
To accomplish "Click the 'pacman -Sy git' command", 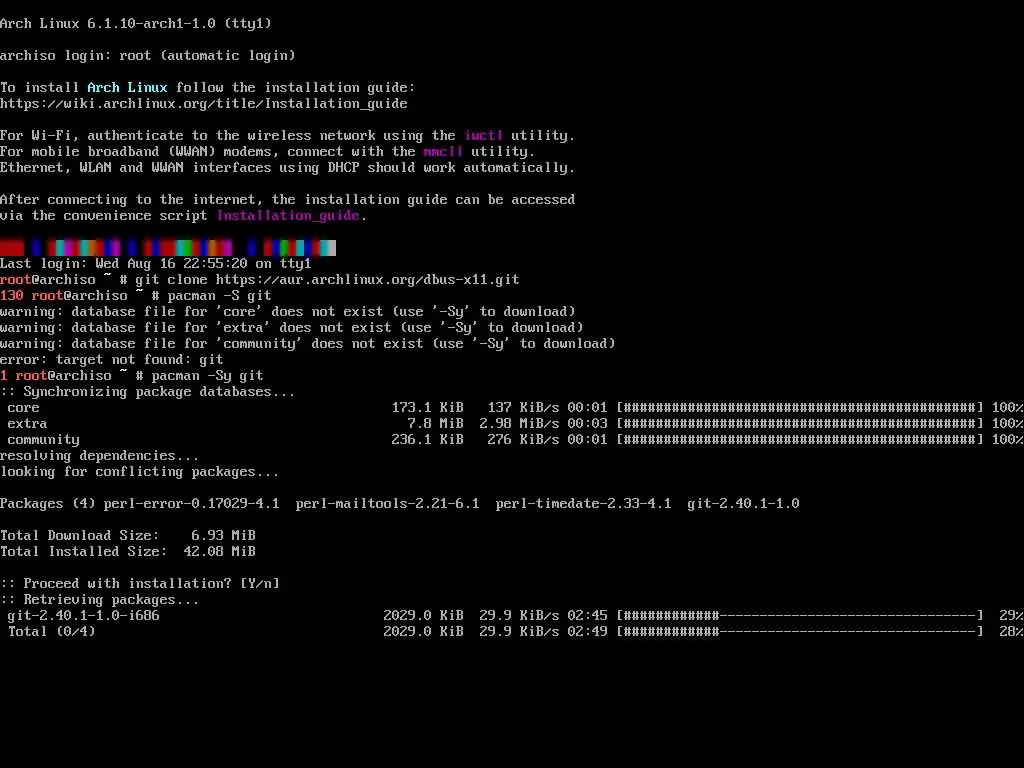I will [x=208, y=376].
